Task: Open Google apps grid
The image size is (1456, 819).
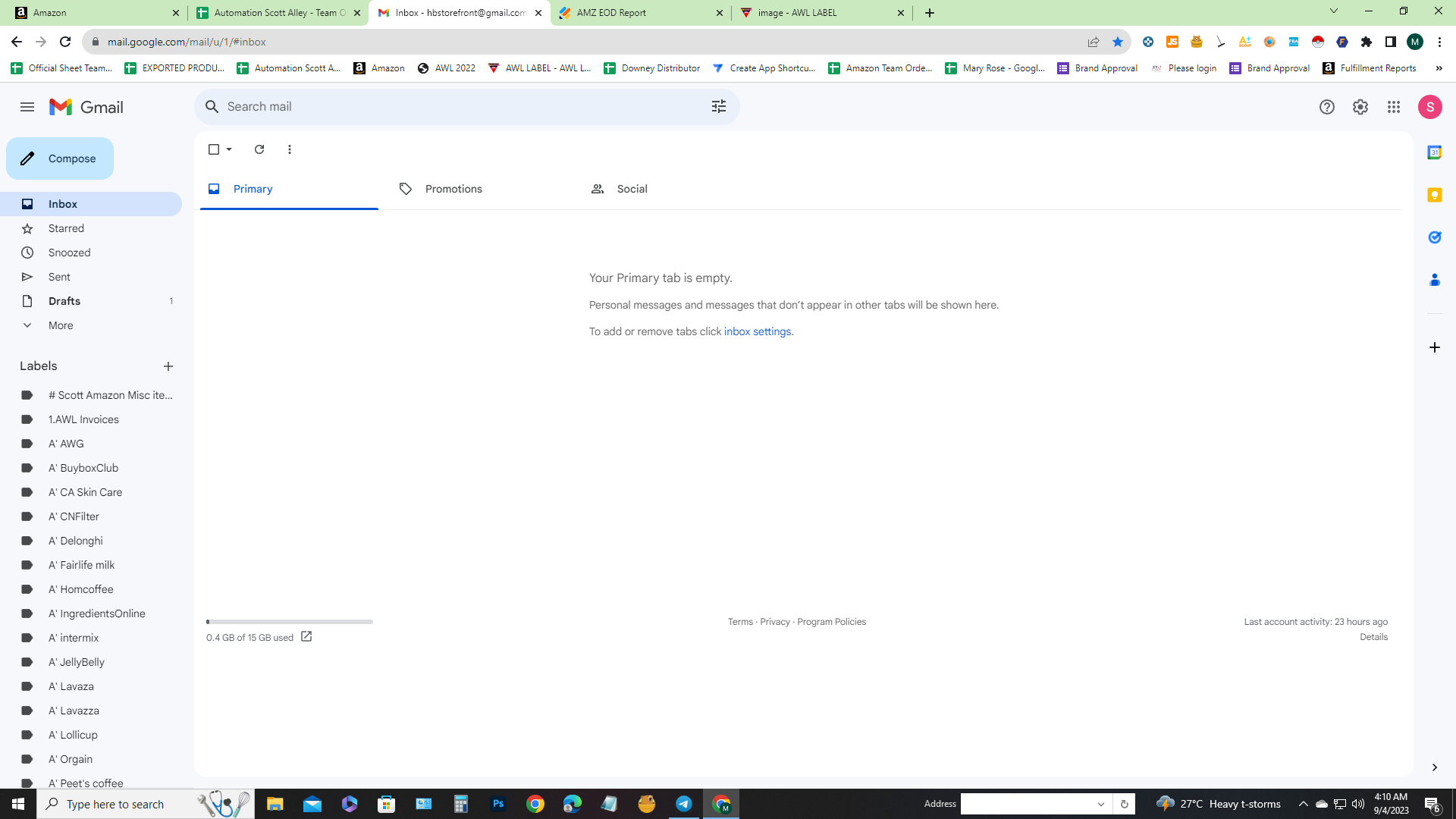Action: (x=1394, y=107)
